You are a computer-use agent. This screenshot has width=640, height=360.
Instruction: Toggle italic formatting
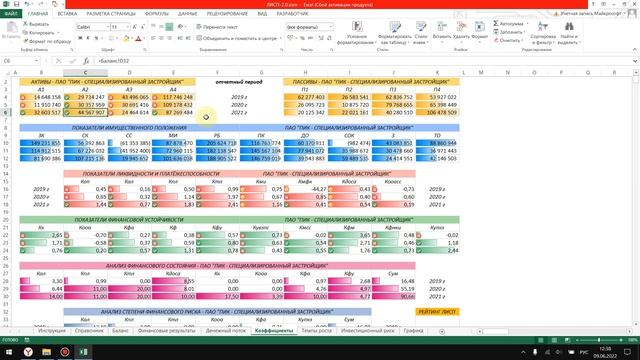coord(88,38)
